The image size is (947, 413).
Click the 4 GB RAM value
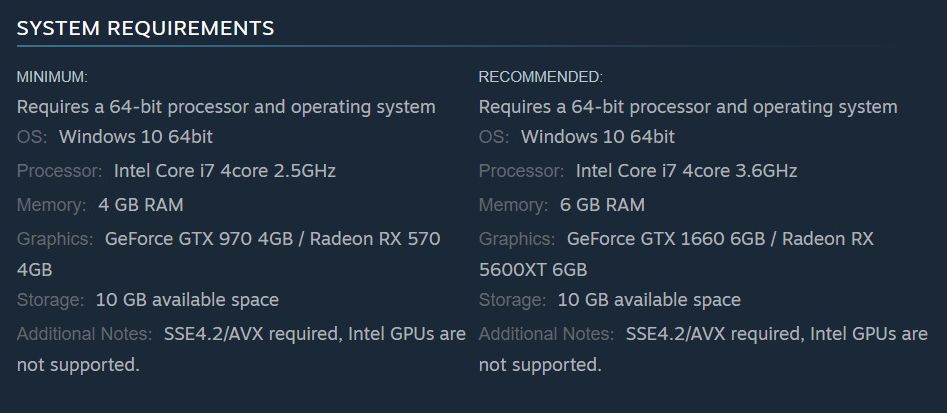click(x=141, y=205)
